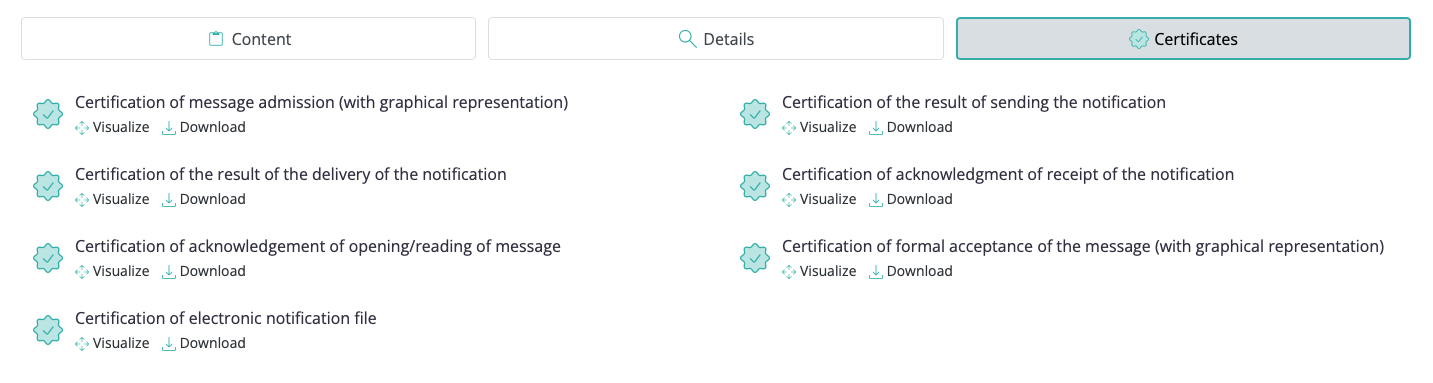Image resolution: width=1433 pixels, height=383 pixels.
Task: Visualize opening/reading acknowledgement certificate
Action: click(112, 271)
